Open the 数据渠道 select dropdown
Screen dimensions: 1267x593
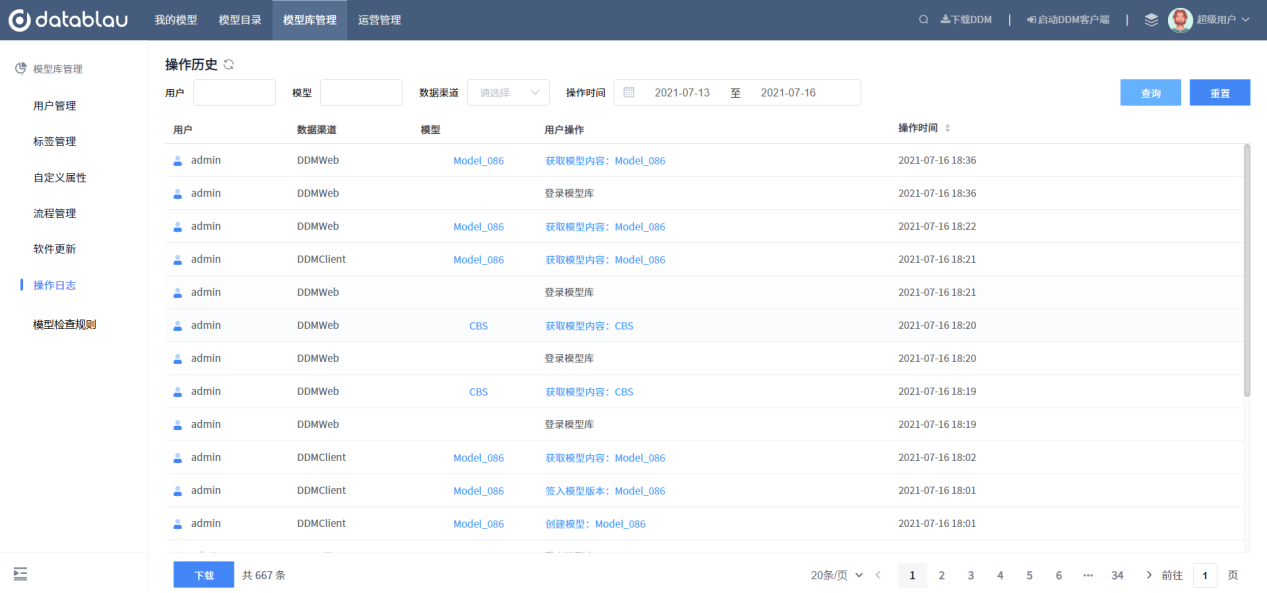pyautogui.click(x=508, y=93)
